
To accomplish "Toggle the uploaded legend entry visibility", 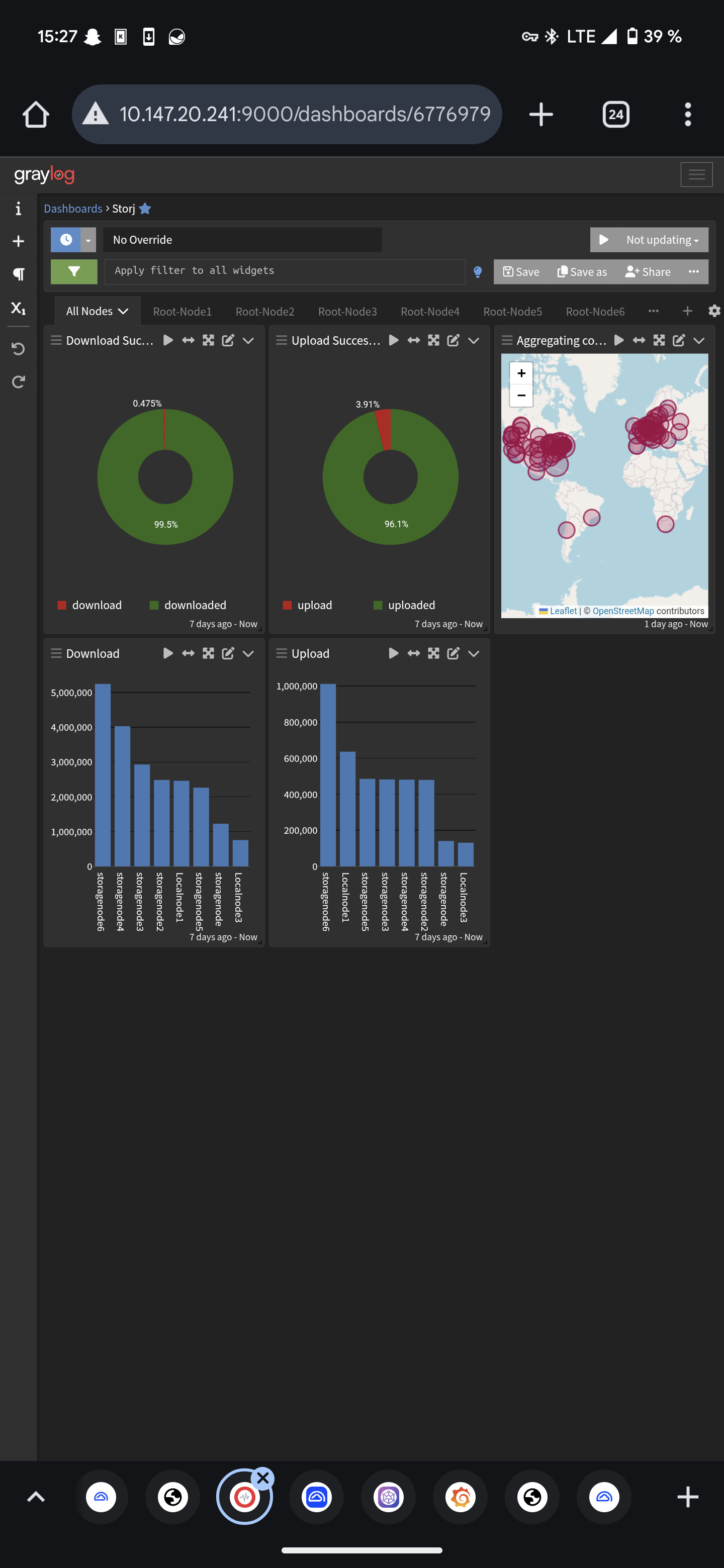I will pos(404,605).
